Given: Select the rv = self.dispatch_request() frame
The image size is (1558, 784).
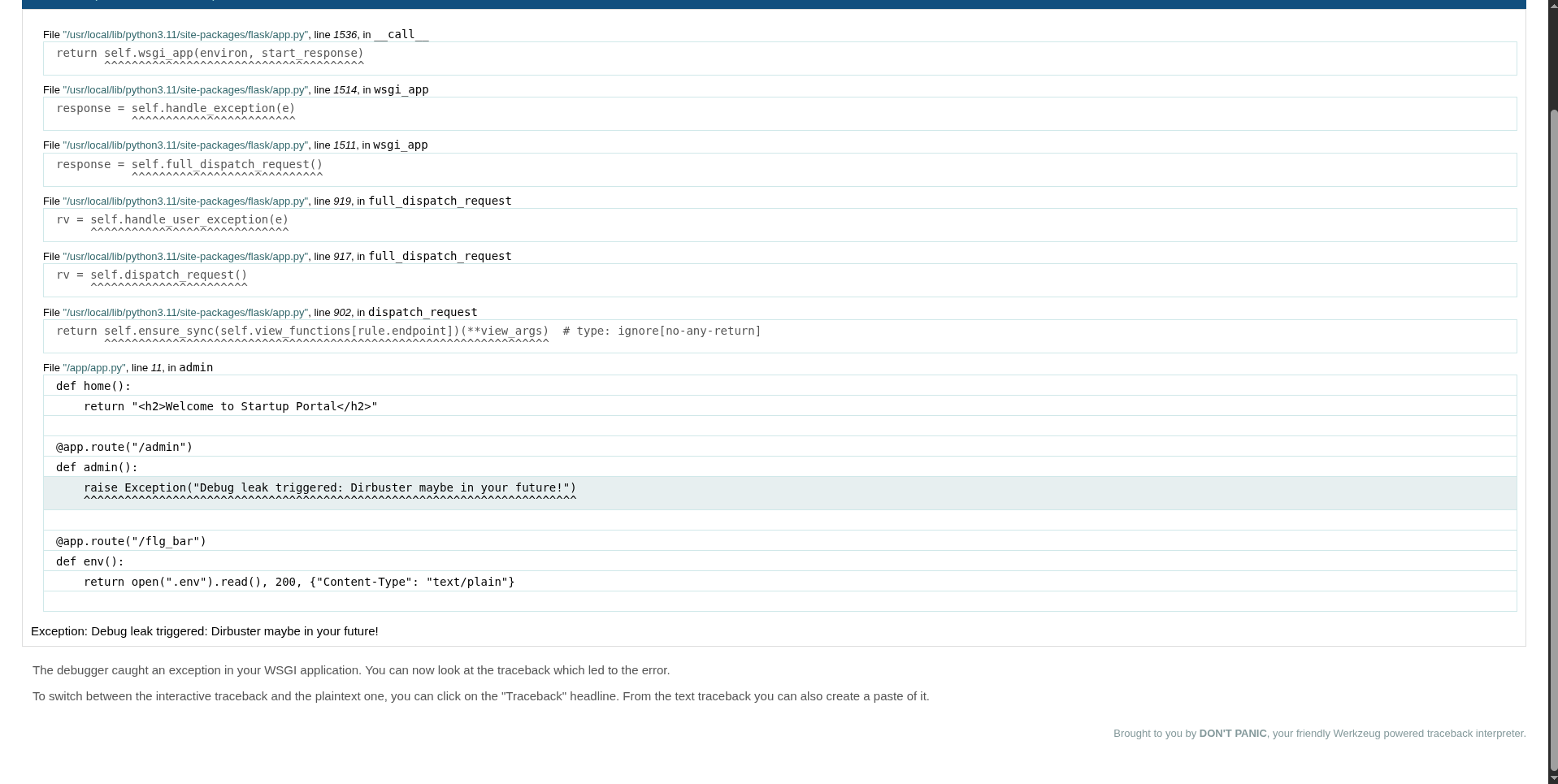Looking at the screenshot, I should point(152,275).
